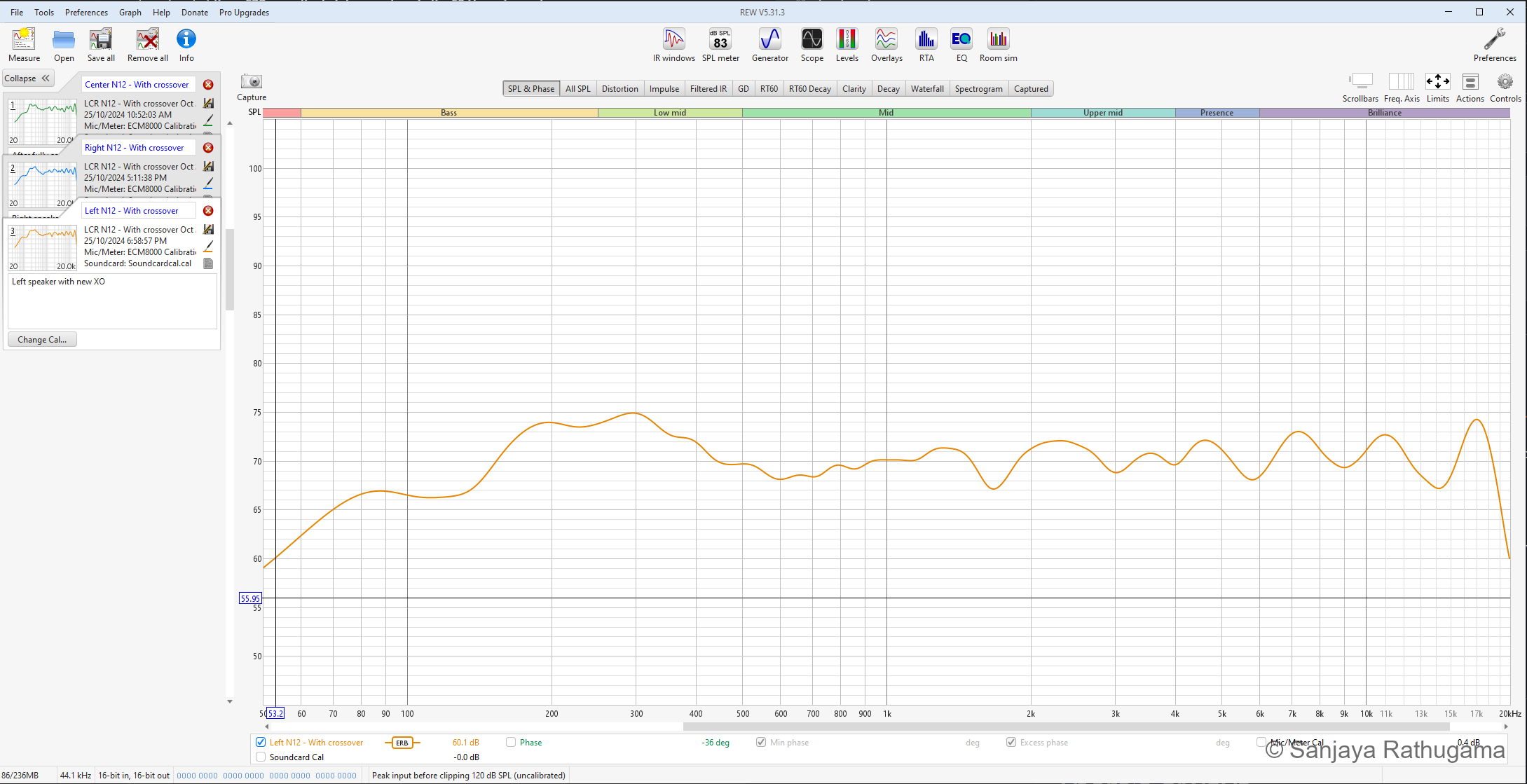Viewport: 1527px width, 784px height.
Task: Open the Pro Upgrades menu
Action: coord(244,12)
